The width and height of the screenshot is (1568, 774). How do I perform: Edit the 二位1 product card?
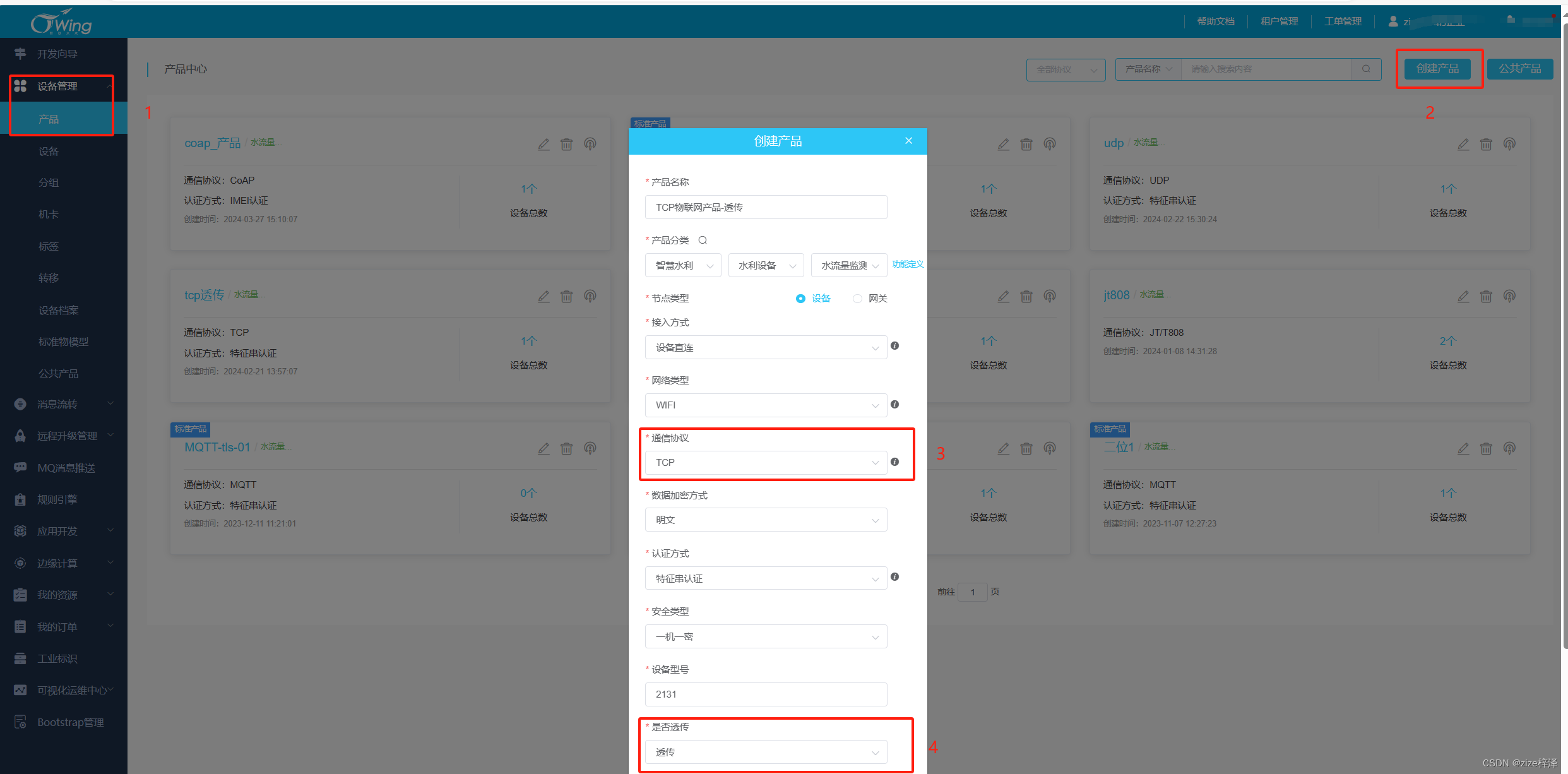[1463, 449]
